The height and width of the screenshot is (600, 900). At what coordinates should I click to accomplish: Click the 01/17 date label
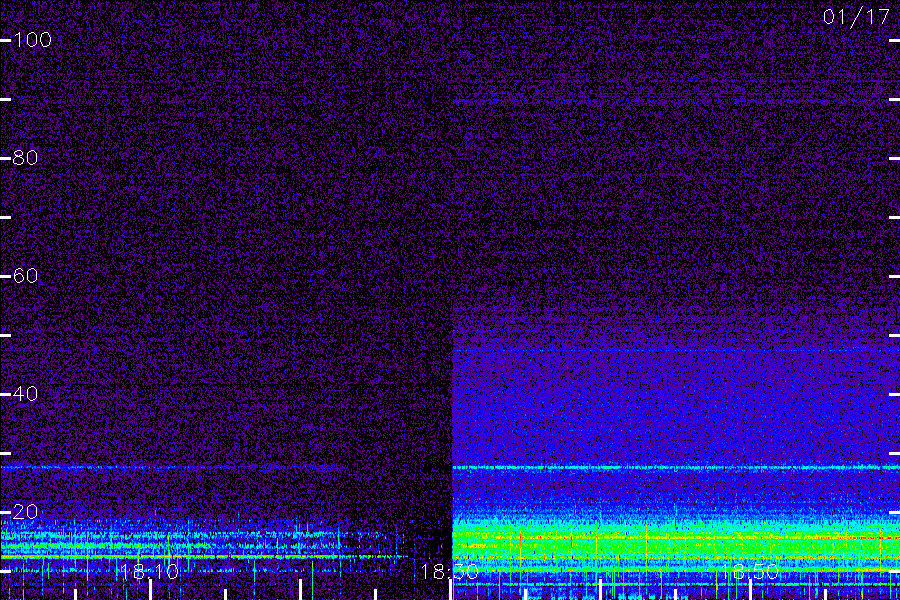tap(856, 17)
